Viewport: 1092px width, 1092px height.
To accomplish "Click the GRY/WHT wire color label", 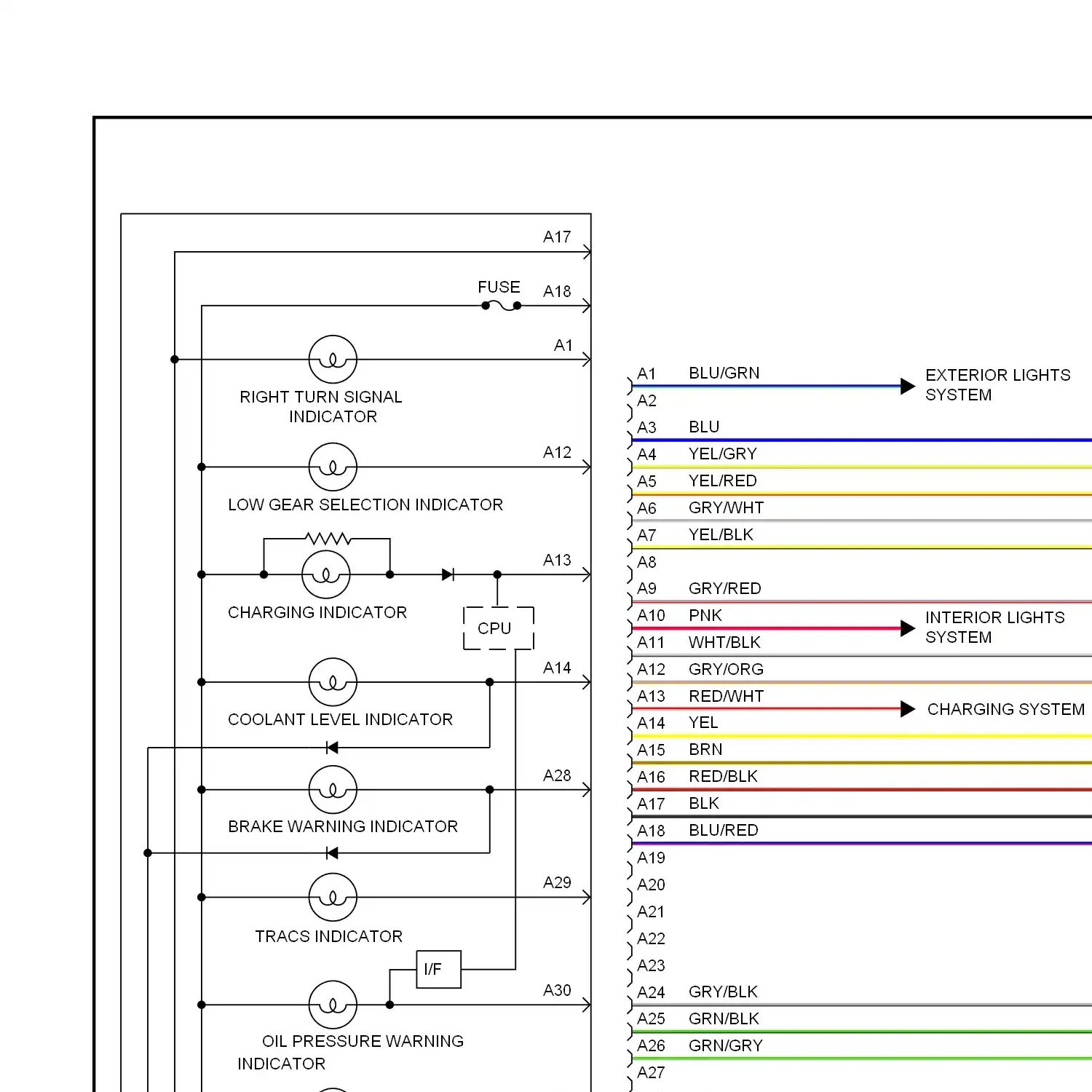I will click(727, 508).
